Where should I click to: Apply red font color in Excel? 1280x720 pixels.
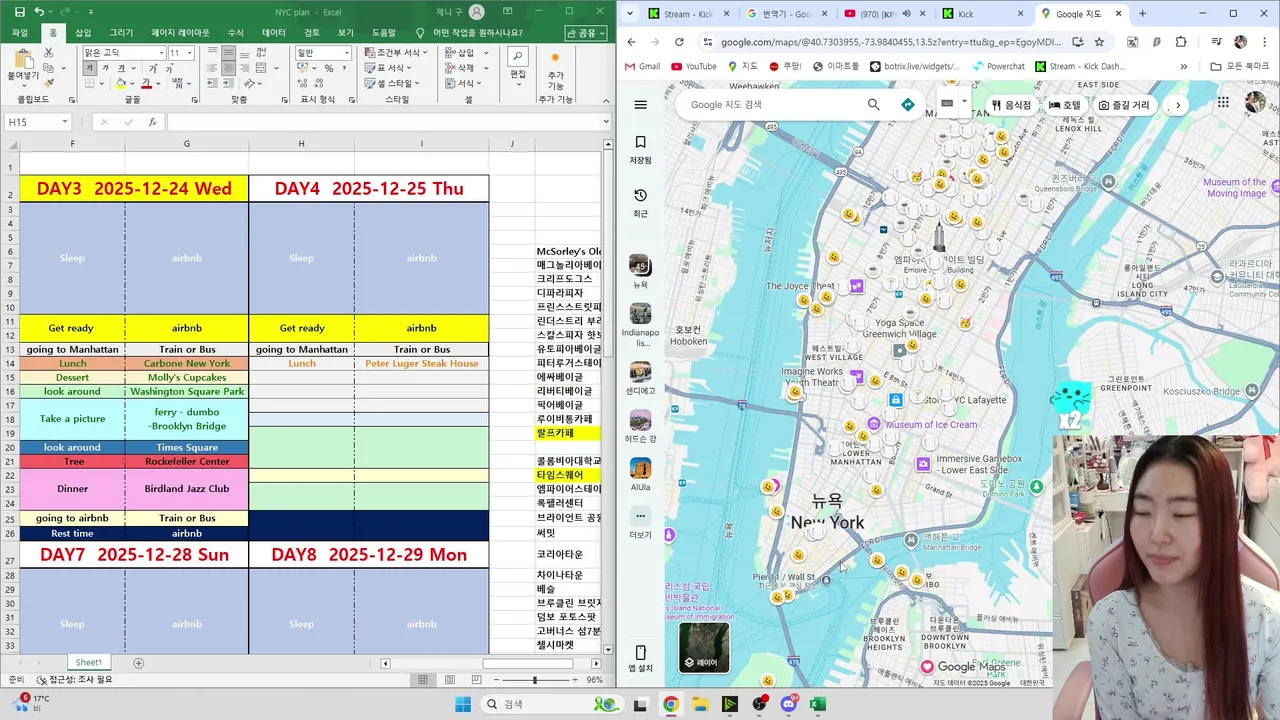pos(146,84)
